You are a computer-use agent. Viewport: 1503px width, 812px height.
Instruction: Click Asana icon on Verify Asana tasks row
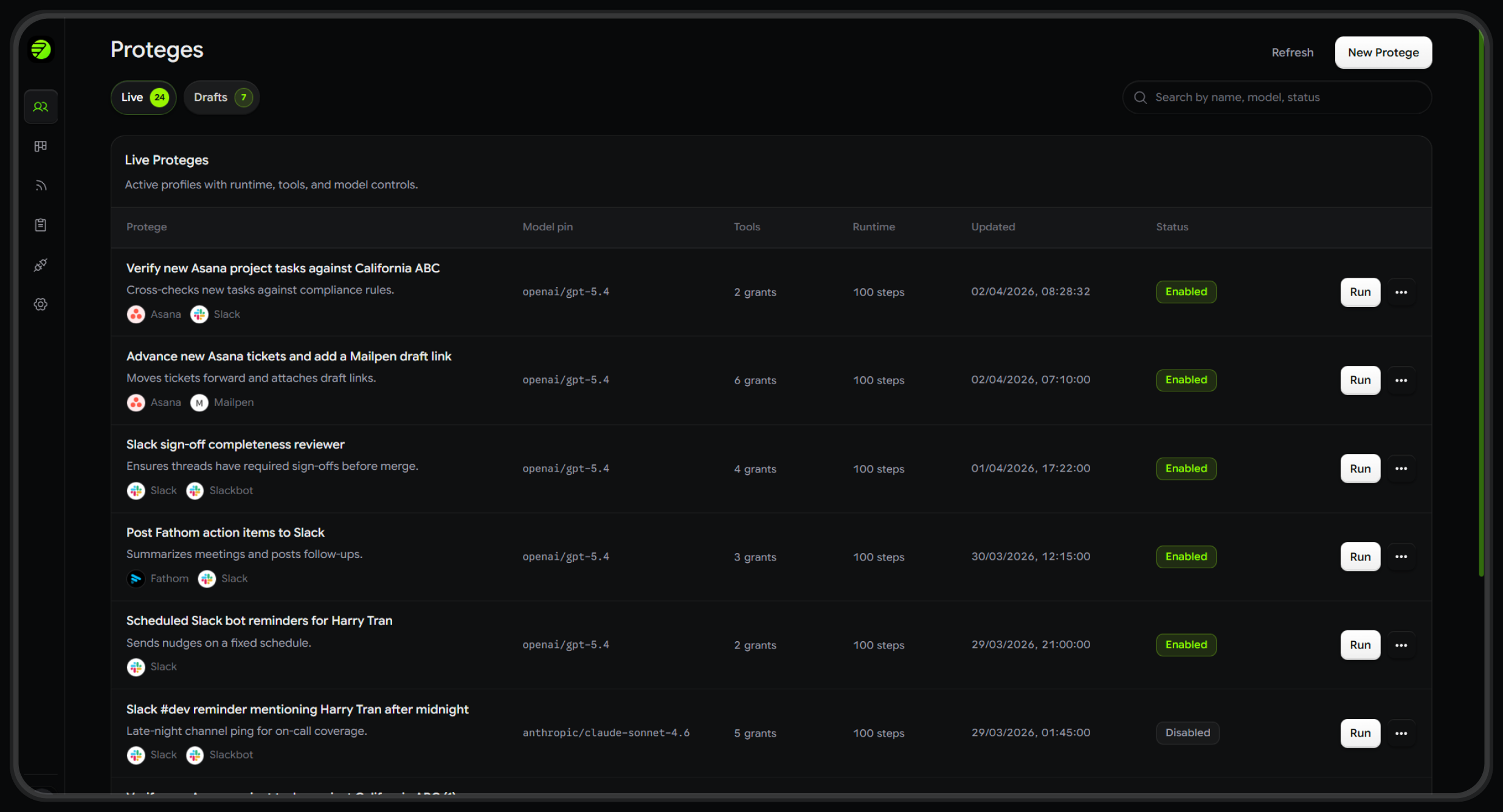click(x=136, y=314)
